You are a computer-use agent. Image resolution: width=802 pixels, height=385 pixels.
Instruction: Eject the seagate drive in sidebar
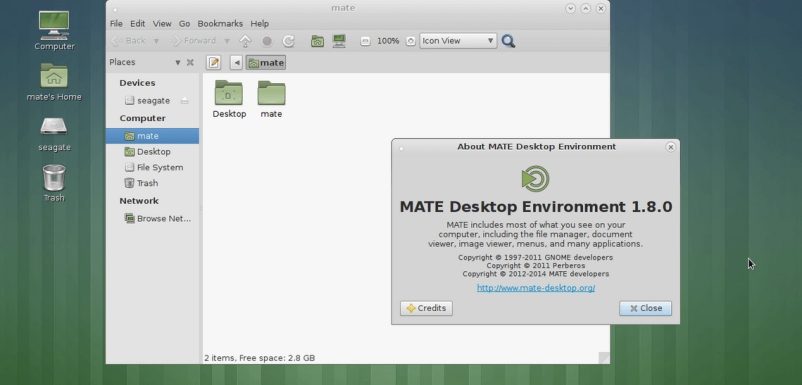pos(184,101)
